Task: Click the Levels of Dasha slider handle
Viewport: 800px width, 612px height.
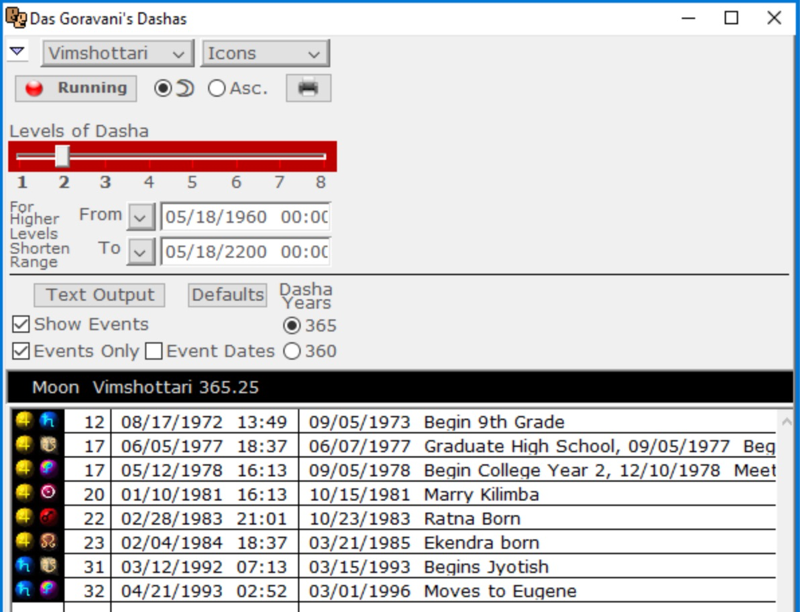Action: tap(62, 156)
